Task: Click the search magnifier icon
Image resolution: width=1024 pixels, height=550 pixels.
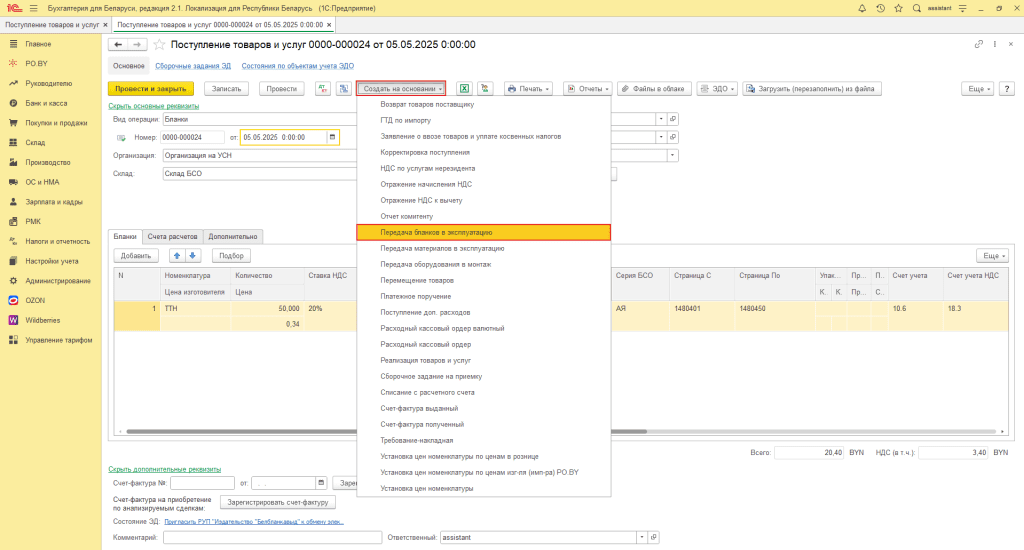Action: click(x=917, y=8)
